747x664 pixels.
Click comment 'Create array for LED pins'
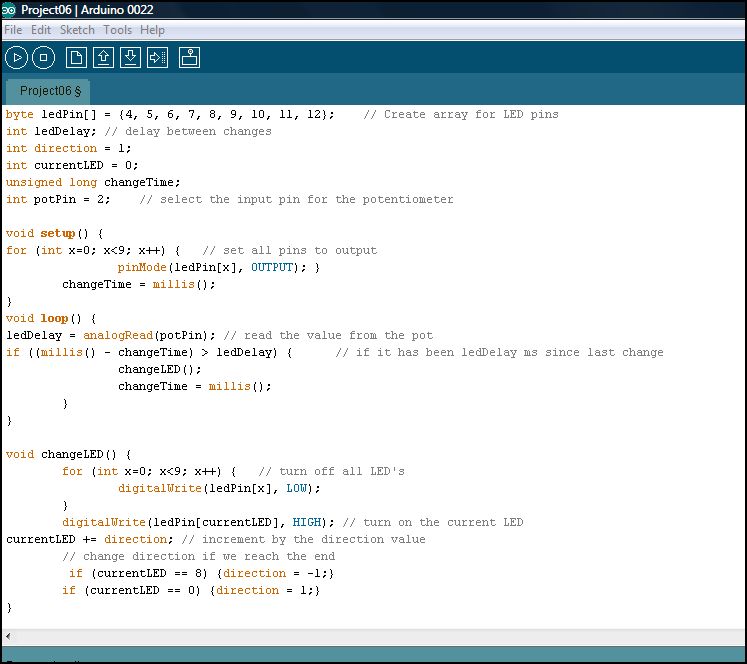(x=461, y=114)
